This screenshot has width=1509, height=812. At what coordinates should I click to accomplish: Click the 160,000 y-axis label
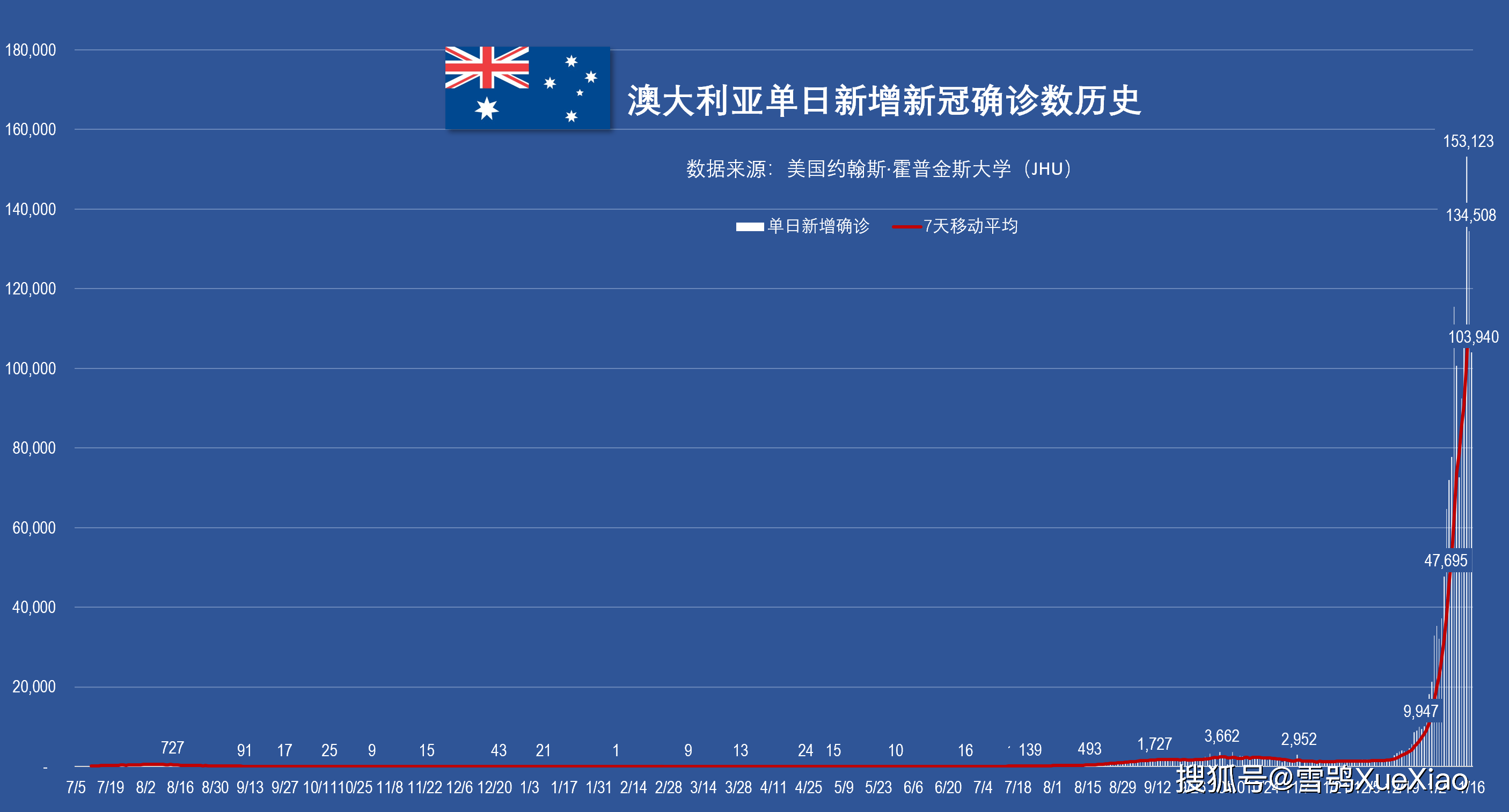[31, 129]
